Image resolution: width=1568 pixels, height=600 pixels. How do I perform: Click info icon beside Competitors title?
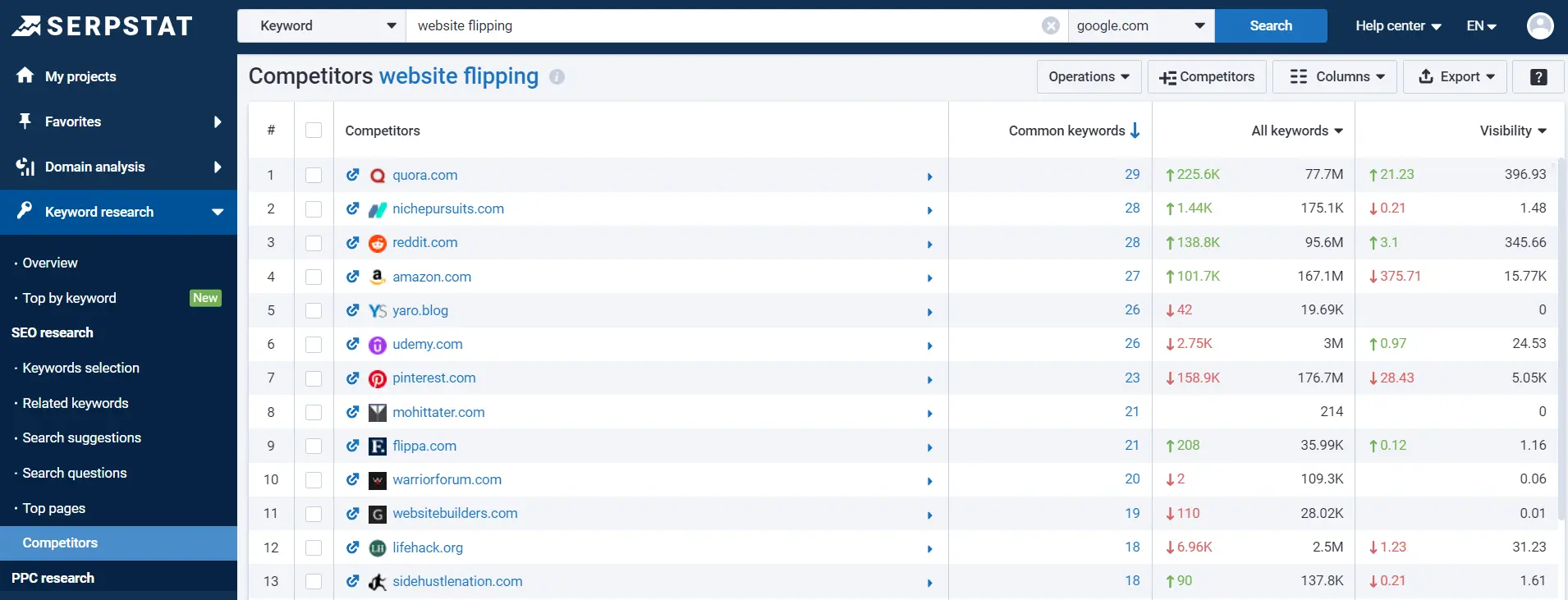point(557,76)
